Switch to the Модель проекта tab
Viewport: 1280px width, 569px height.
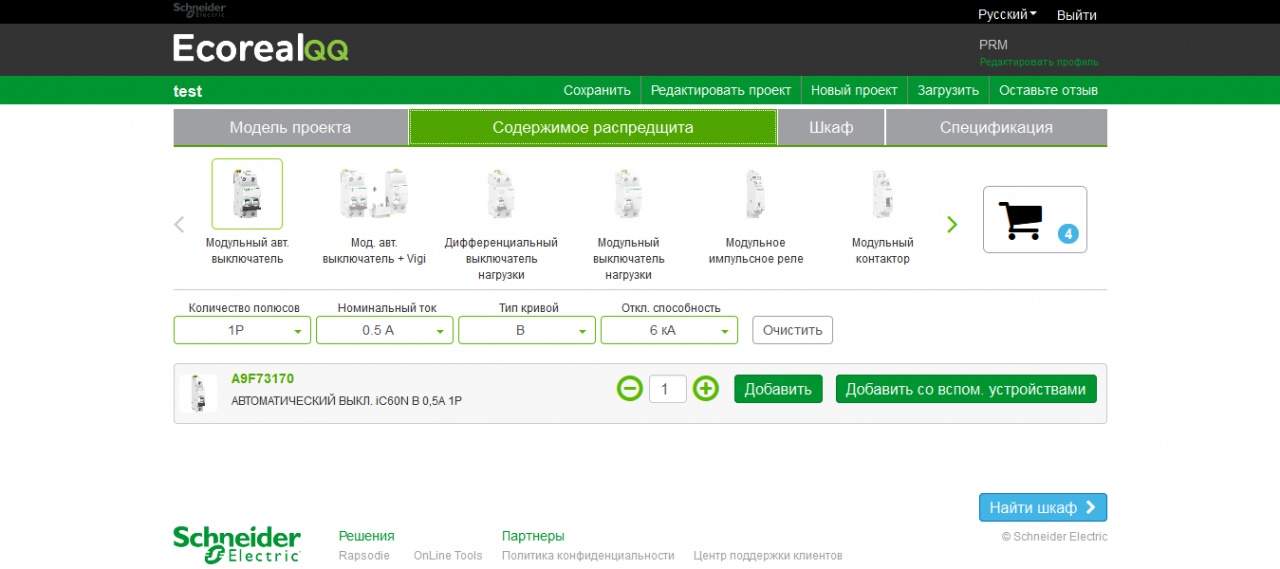[x=290, y=128]
